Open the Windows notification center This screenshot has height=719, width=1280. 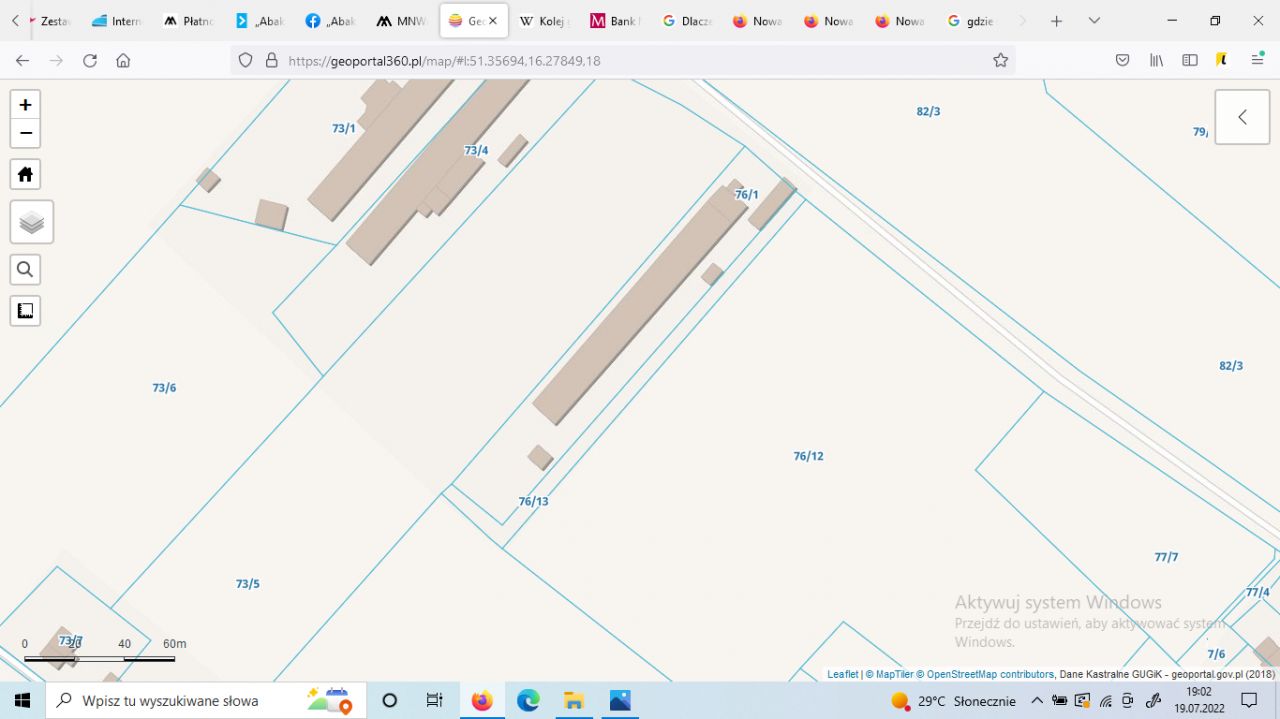coord(1249,701)
